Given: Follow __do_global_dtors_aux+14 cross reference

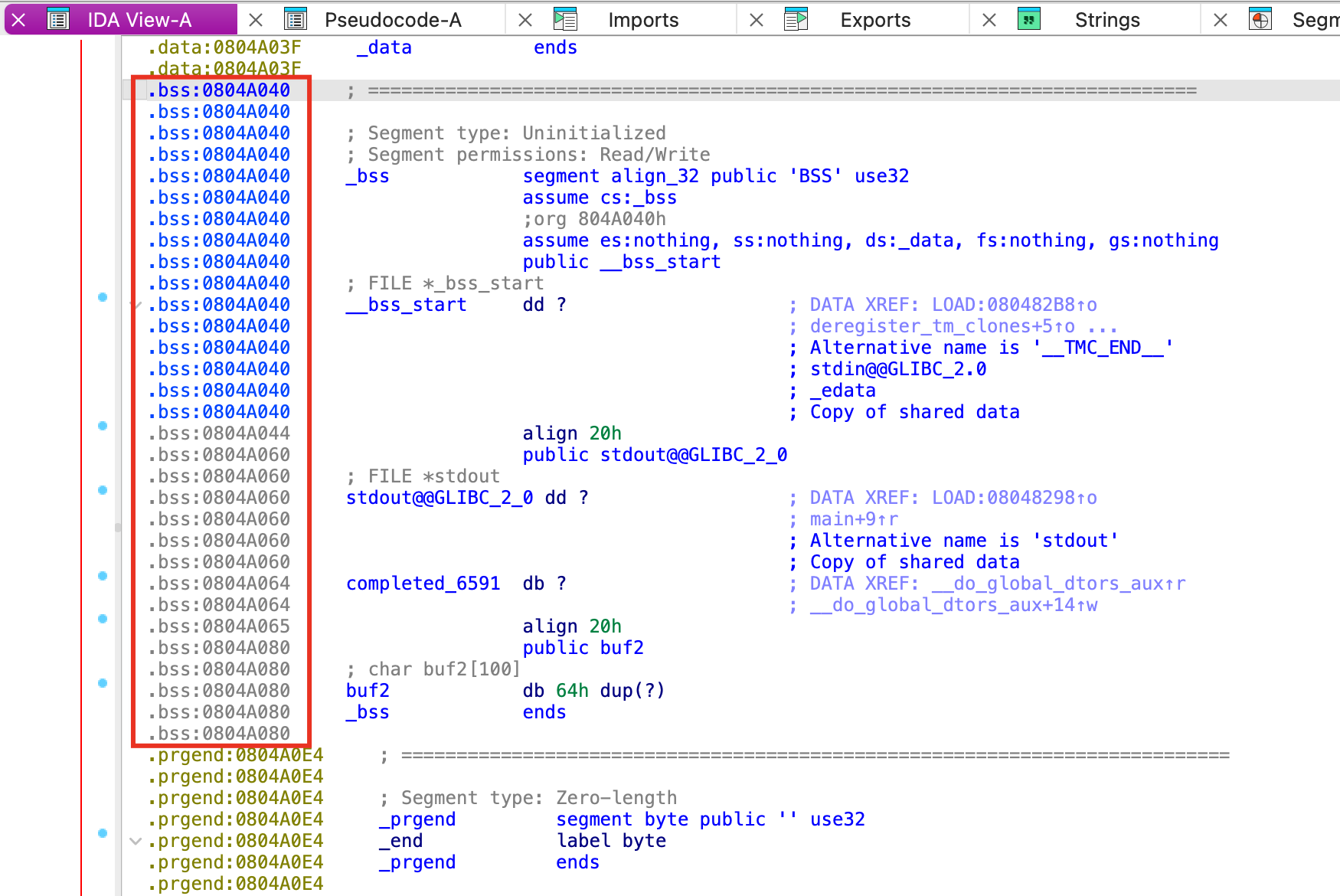Looking at the screenshot, I should (x=953, y=605).
